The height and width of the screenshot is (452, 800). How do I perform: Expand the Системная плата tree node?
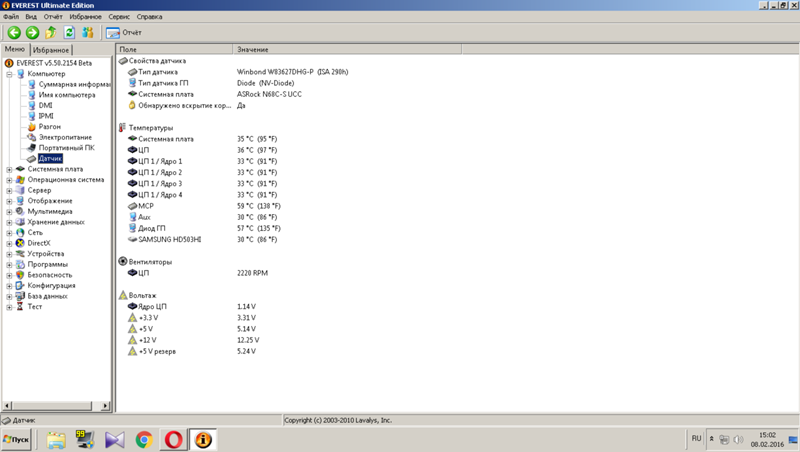coord(9,169)
